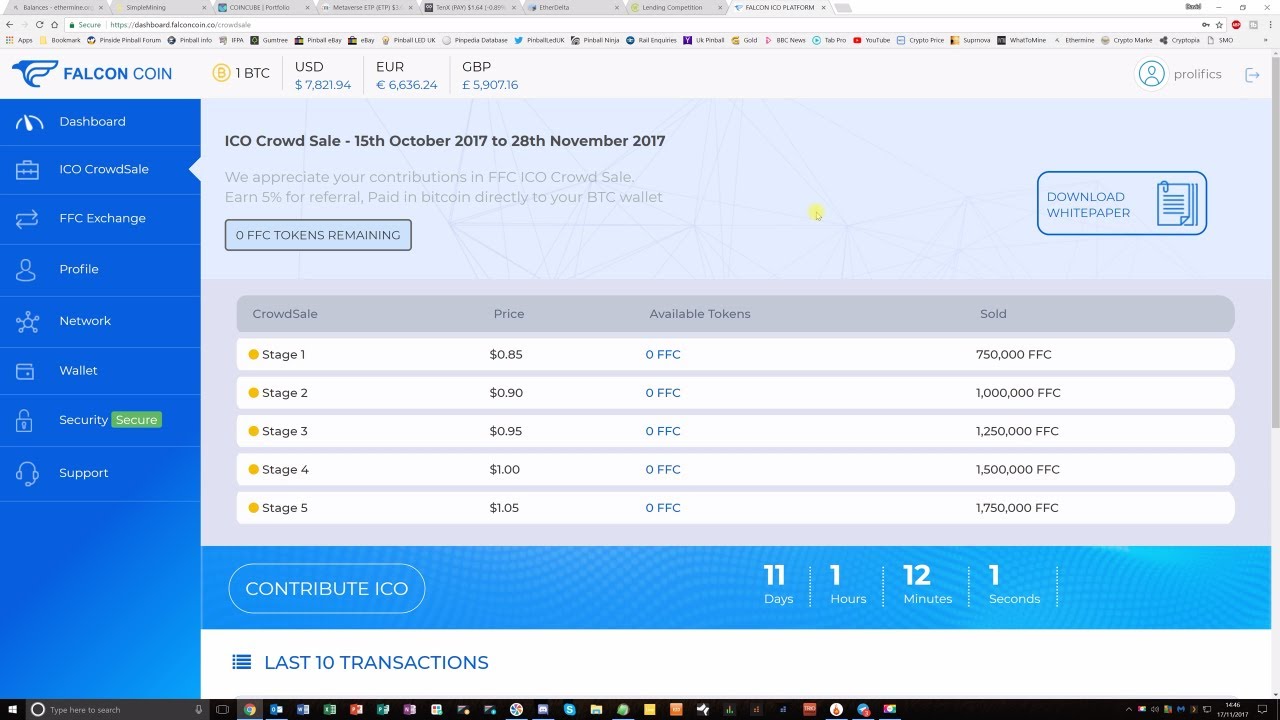
Task: Open the BBC News bookmark
Action: click(784, 40)
